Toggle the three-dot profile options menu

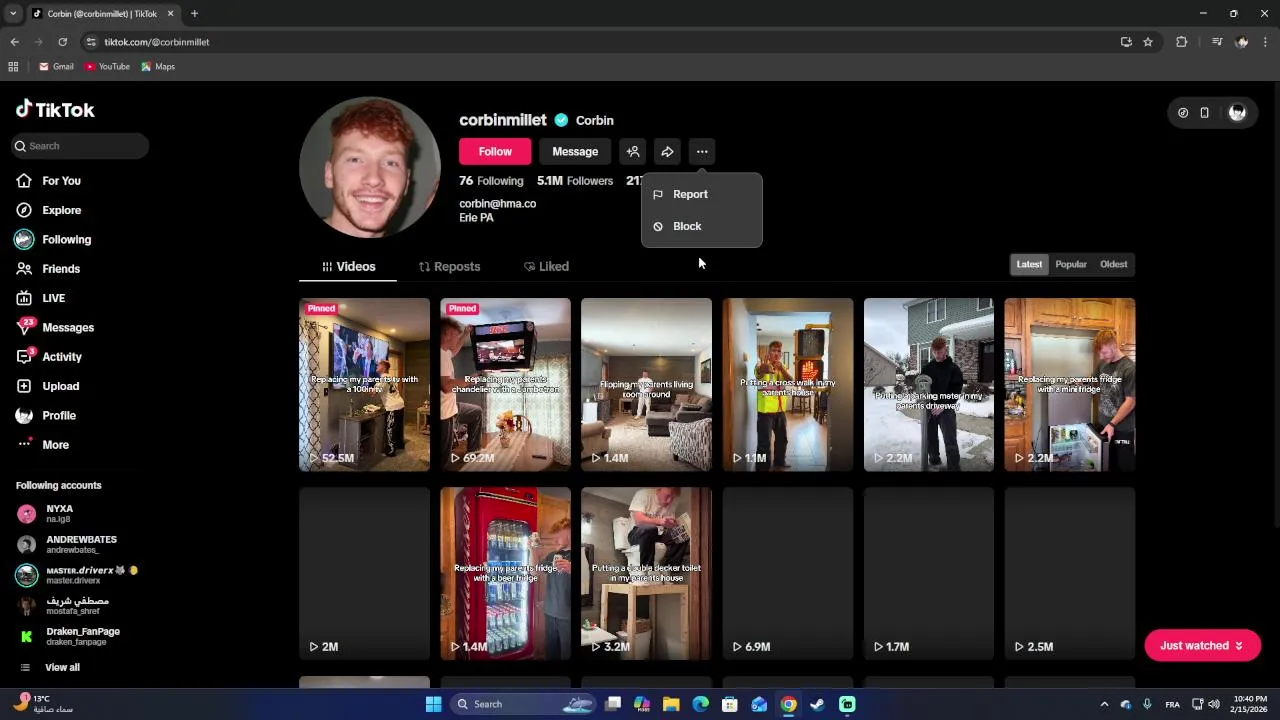click(x=702, y=152)
